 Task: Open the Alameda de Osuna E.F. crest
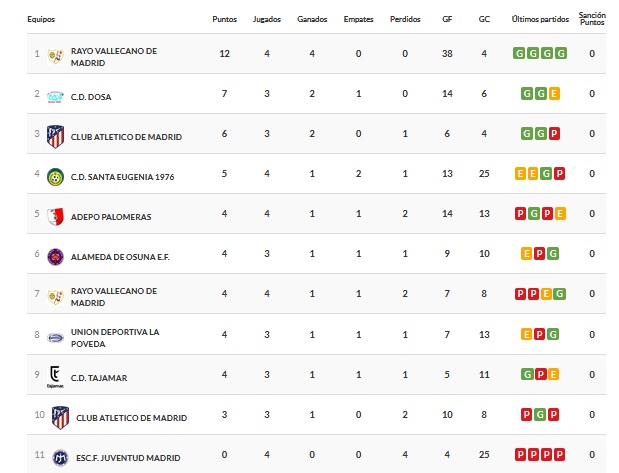pyautogui.click(x=55, y=256)
